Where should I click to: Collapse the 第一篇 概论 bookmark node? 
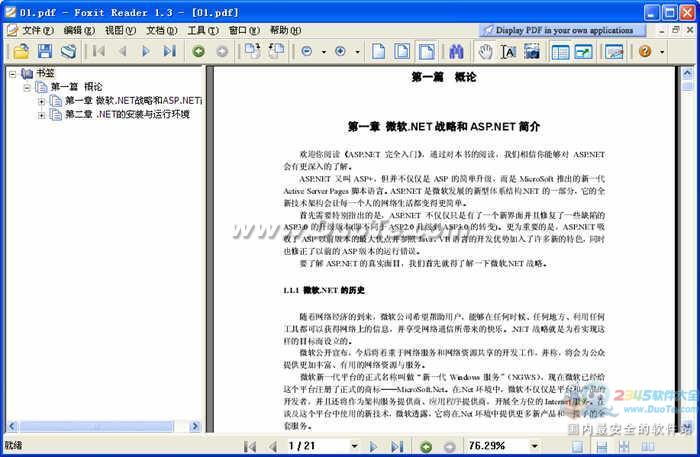pos(27,87)
